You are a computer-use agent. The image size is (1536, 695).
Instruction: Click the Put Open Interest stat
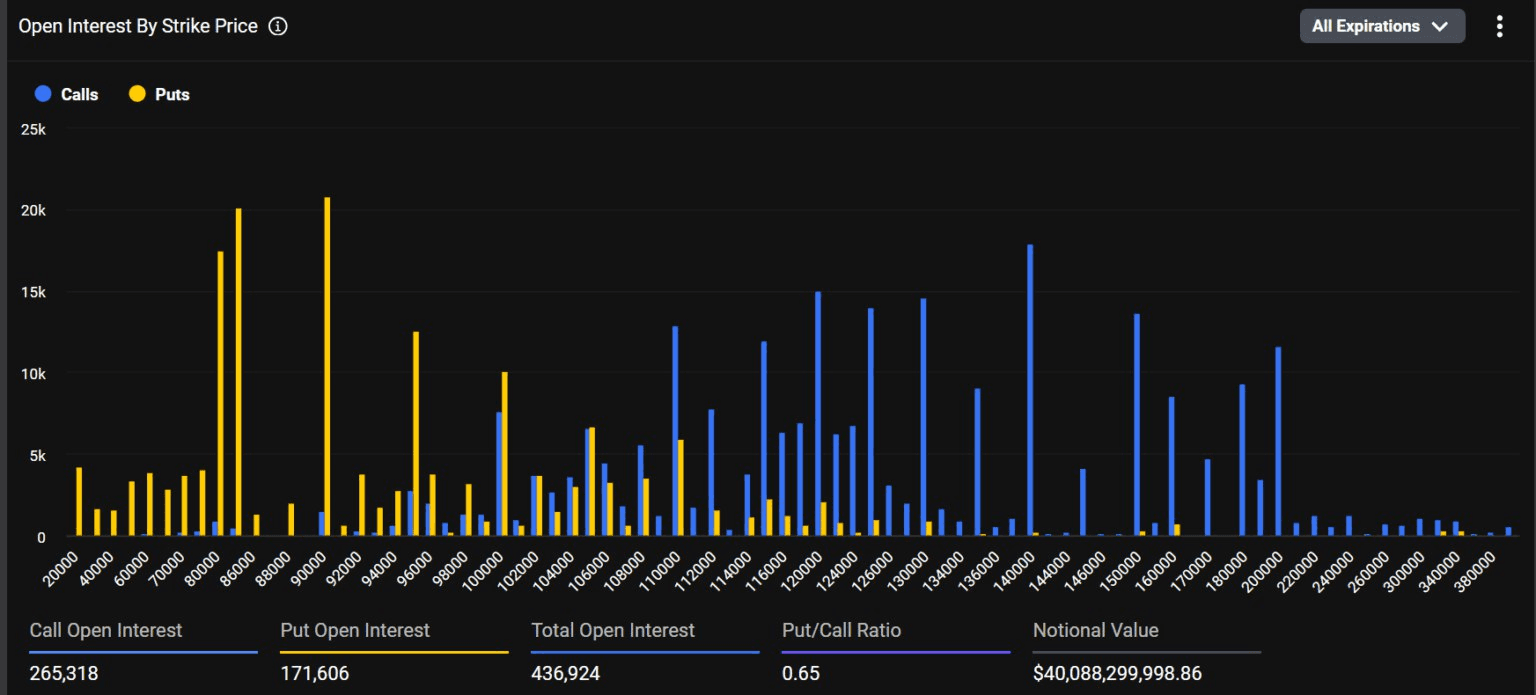(x=355, y=631)
